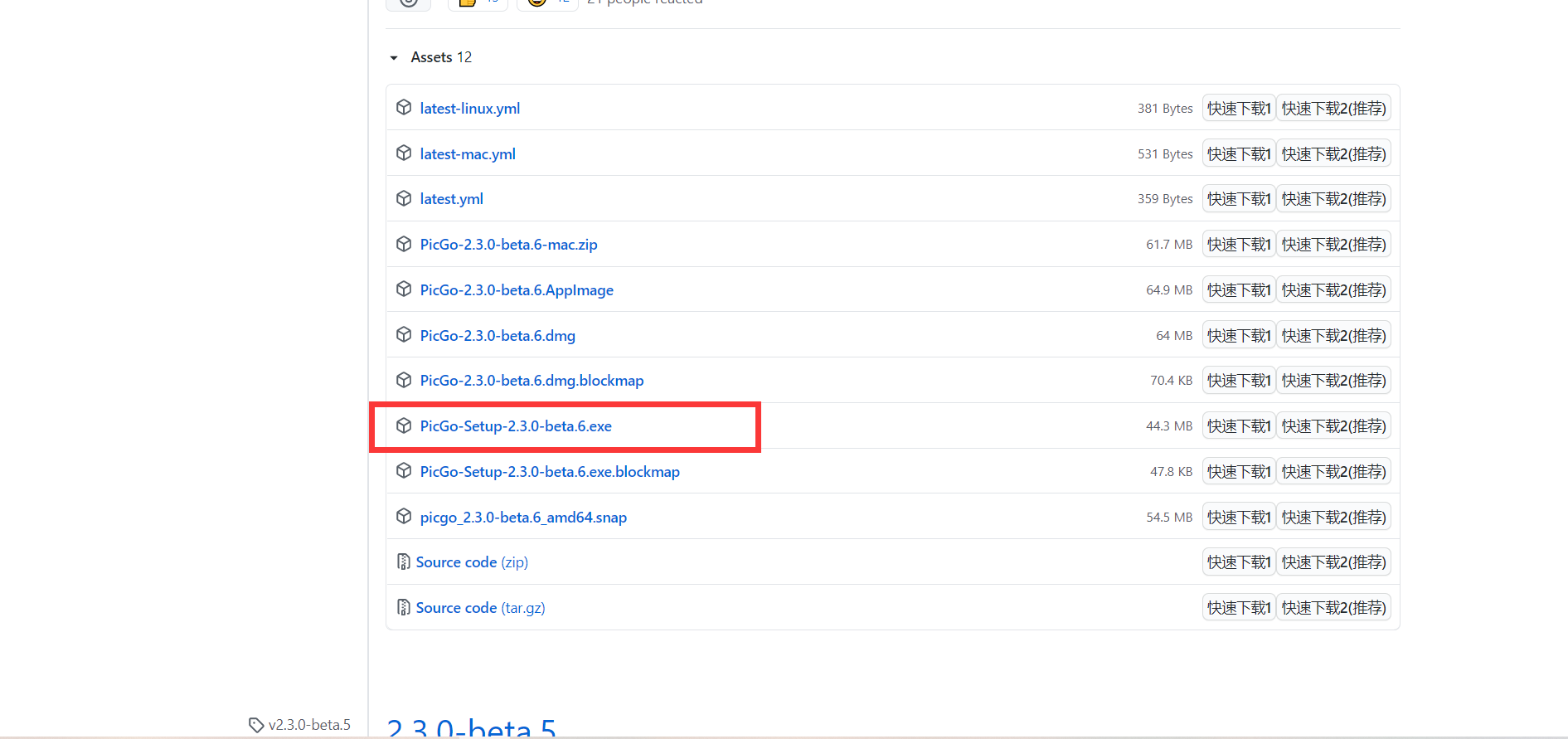
Task: Click 快速下载1 for the mac.zip asset
Action: tap(1239, 245)
